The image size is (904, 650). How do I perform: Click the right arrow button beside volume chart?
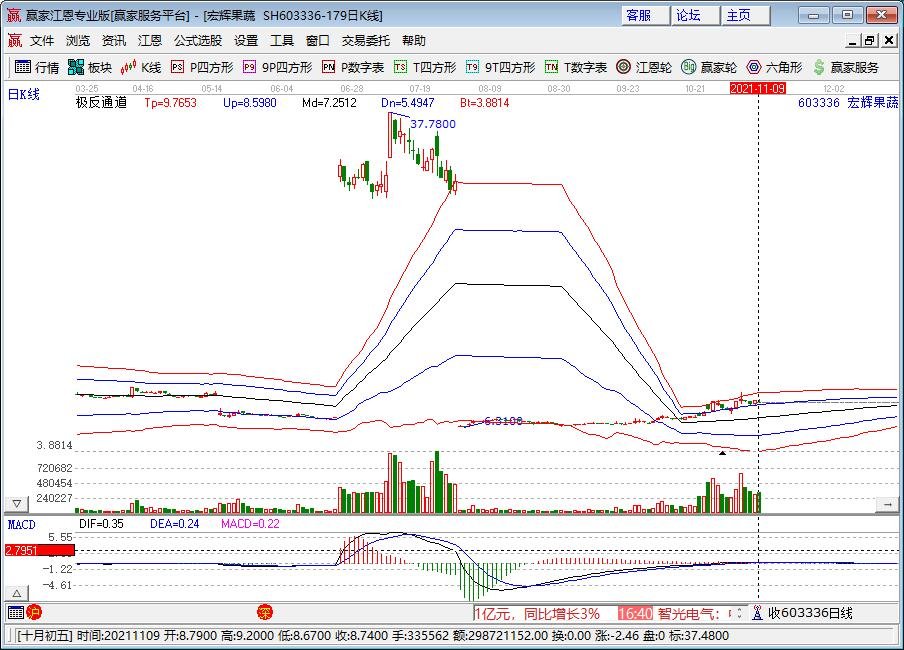pyautogui.click(x=887, y=504)
